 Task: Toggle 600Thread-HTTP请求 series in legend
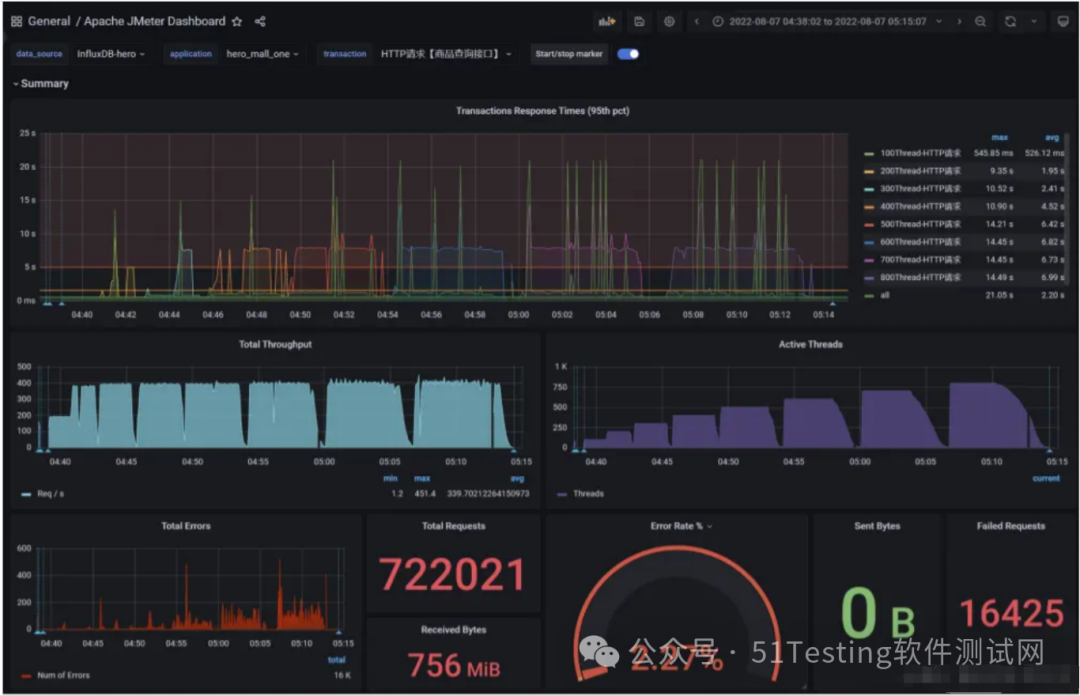pyautogui.click(x=920, y=242)
